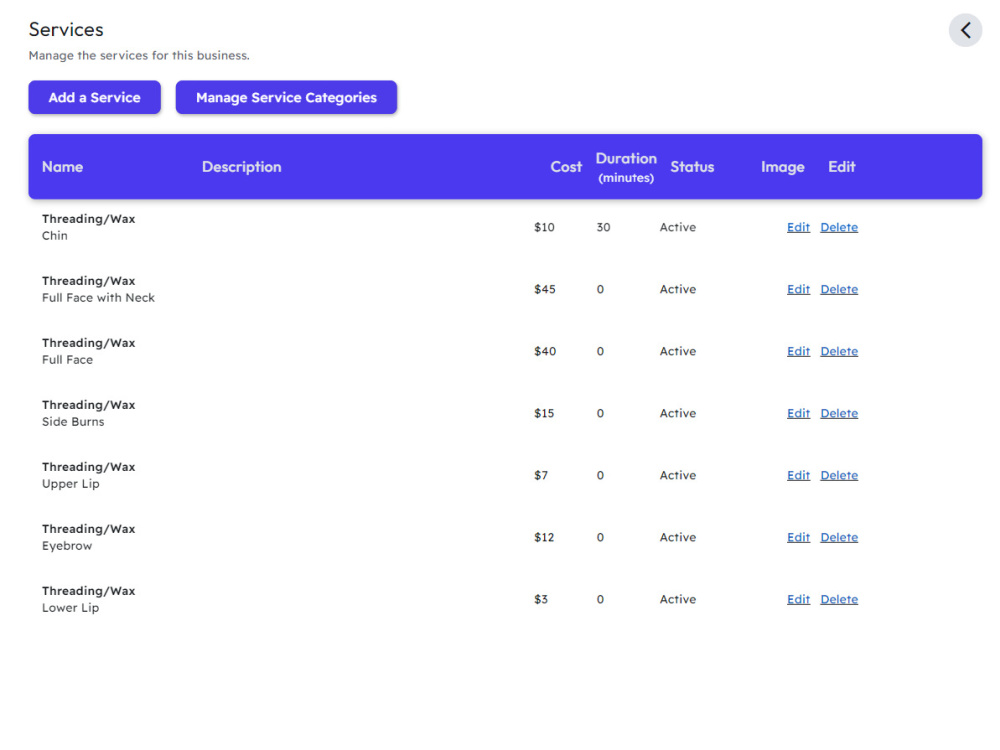Select the $3 cost cell
Viewport: 1000px width, 750px height.
(541, 599)
